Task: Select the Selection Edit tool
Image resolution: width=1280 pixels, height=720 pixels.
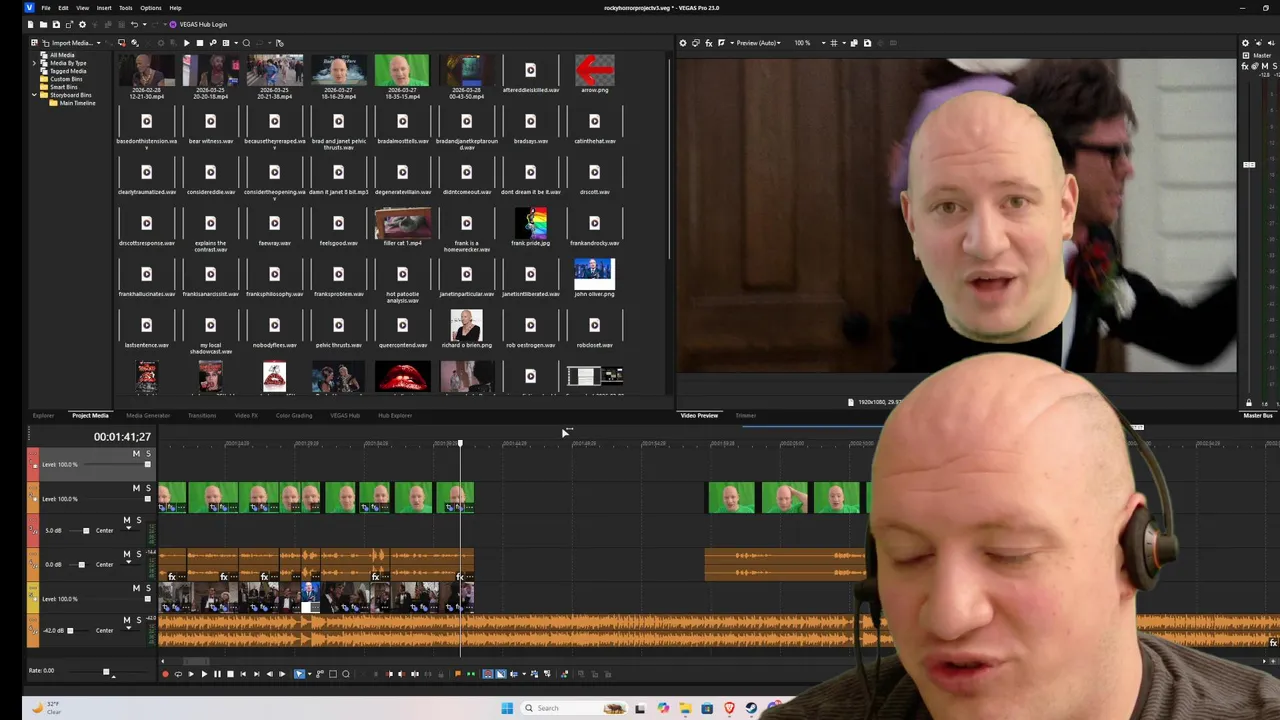Action: coord(333,674)
